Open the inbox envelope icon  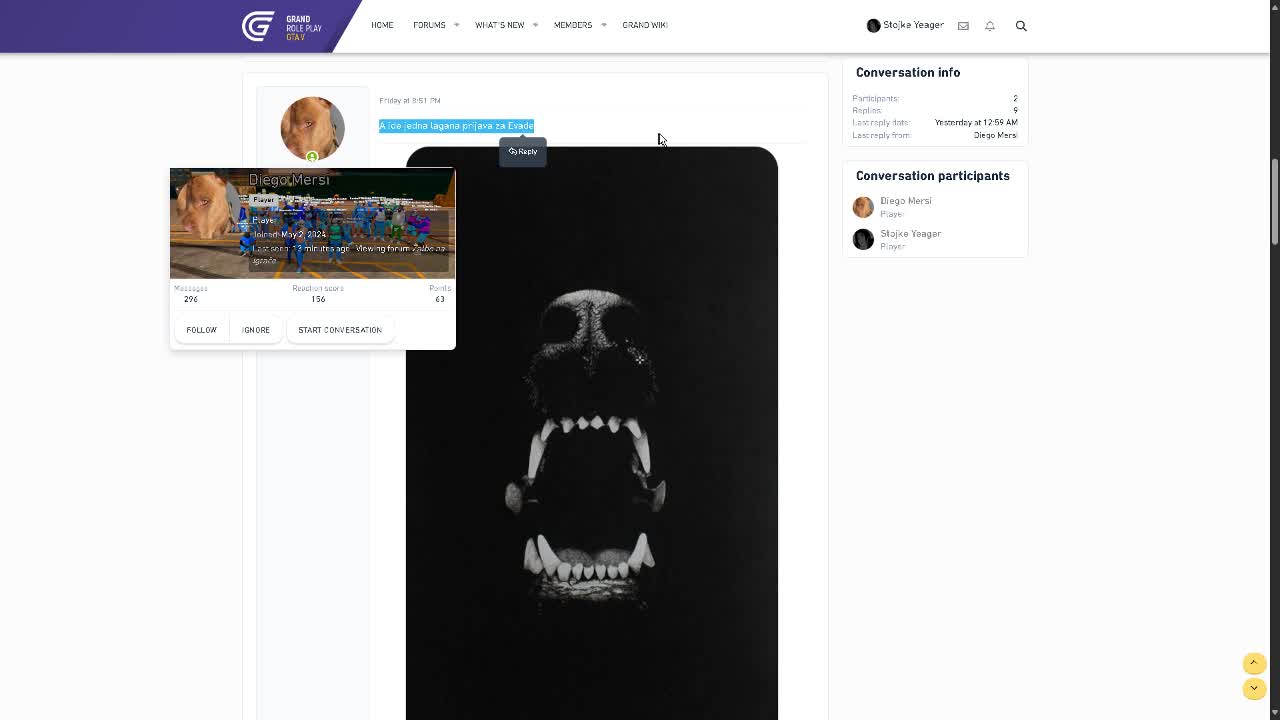pyautogui.click(x=963, y=26)
